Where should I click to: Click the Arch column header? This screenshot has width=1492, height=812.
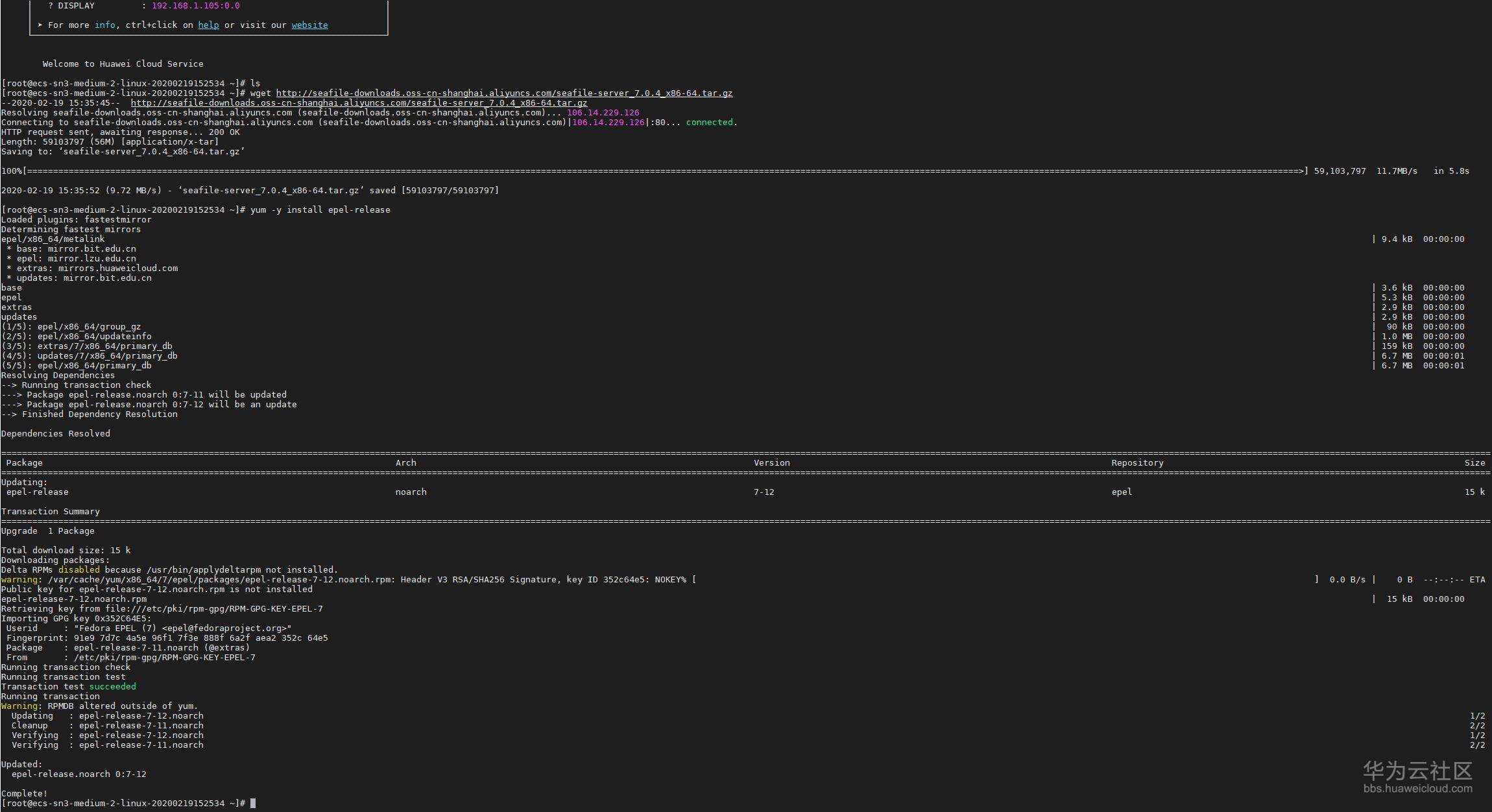point(405,462)
